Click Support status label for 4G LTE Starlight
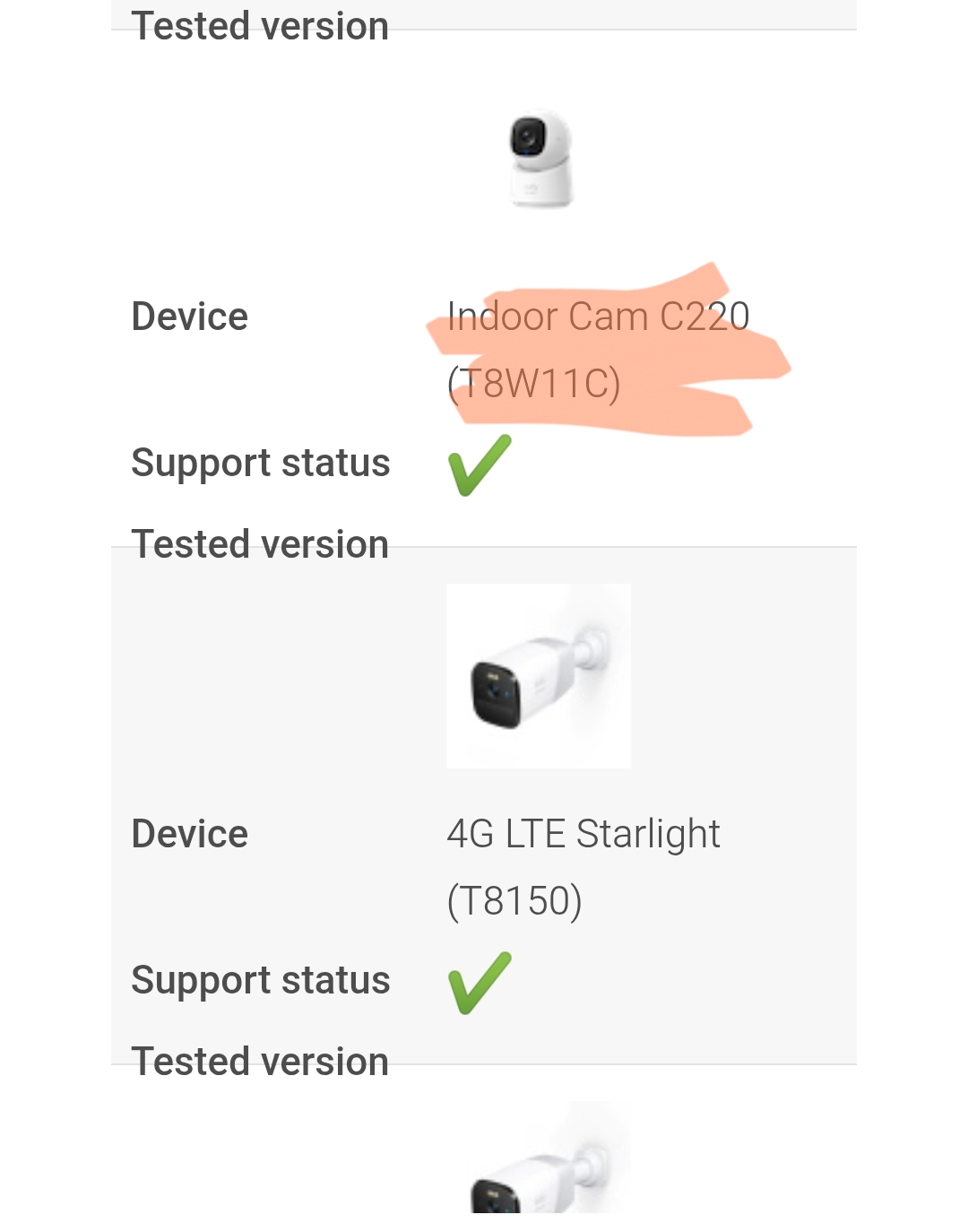This screenshot has height=1232, width=968. coord(260,980)
